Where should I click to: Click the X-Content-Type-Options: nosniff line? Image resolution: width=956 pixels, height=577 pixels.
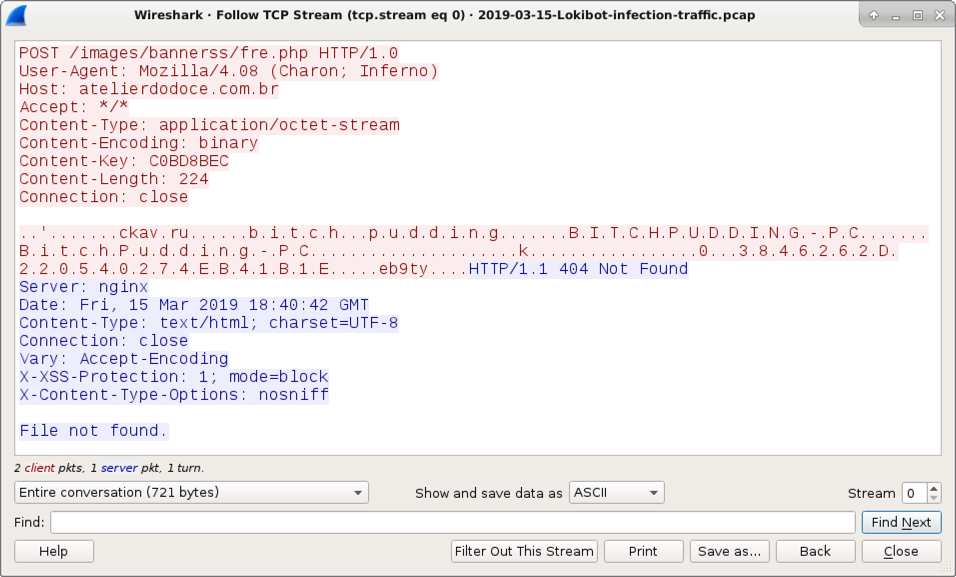(174, 395)
